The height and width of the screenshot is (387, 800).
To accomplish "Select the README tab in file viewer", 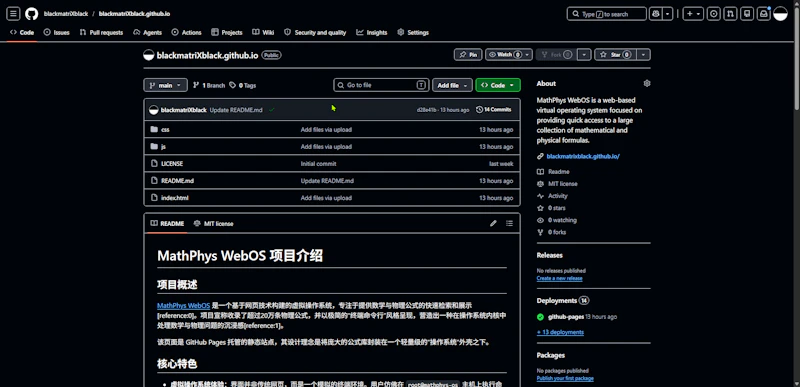I will (x=167, y=223).
